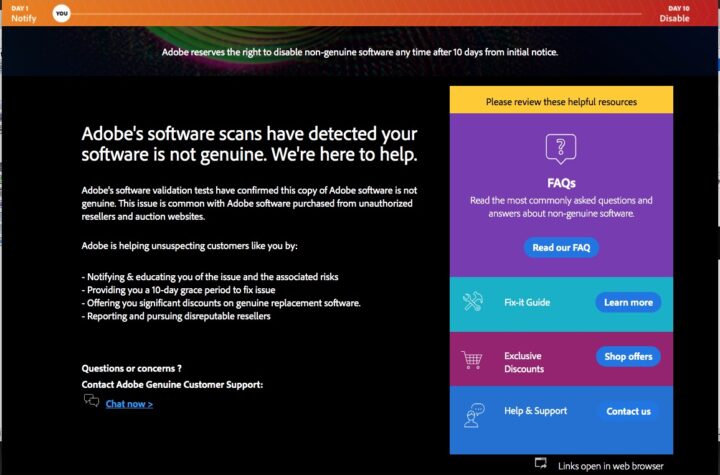The width and height of the screenshot is (720, 475).
Task: Click the 'Links open in web browser' text
Action: (x=610, y=466)
